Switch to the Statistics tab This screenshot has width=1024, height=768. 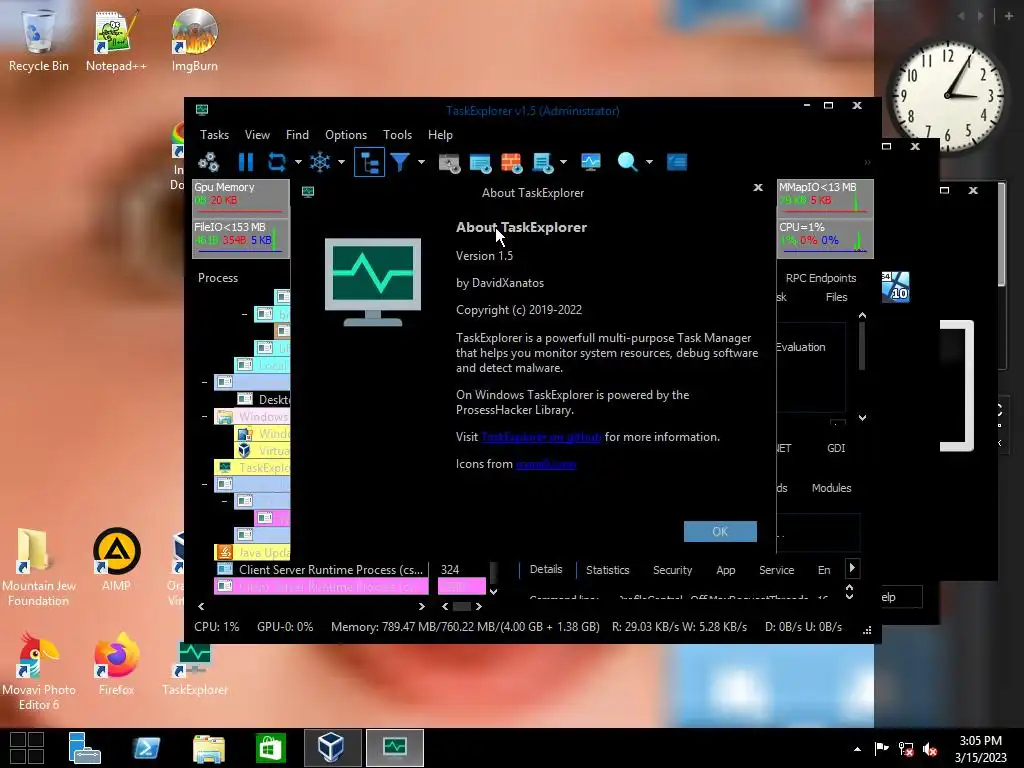pos(607,570)
